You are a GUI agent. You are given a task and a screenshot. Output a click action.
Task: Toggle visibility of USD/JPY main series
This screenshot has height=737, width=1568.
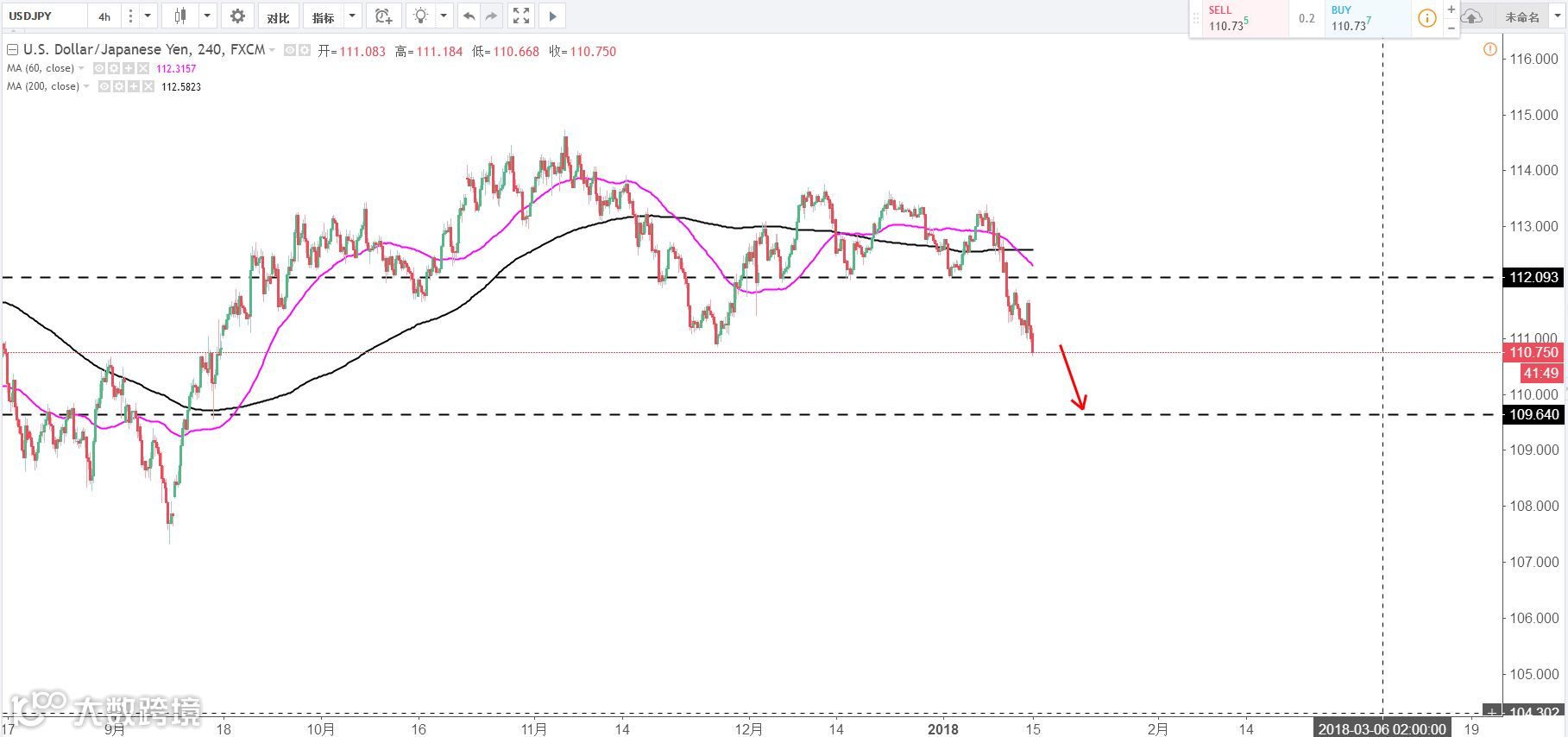290,50
